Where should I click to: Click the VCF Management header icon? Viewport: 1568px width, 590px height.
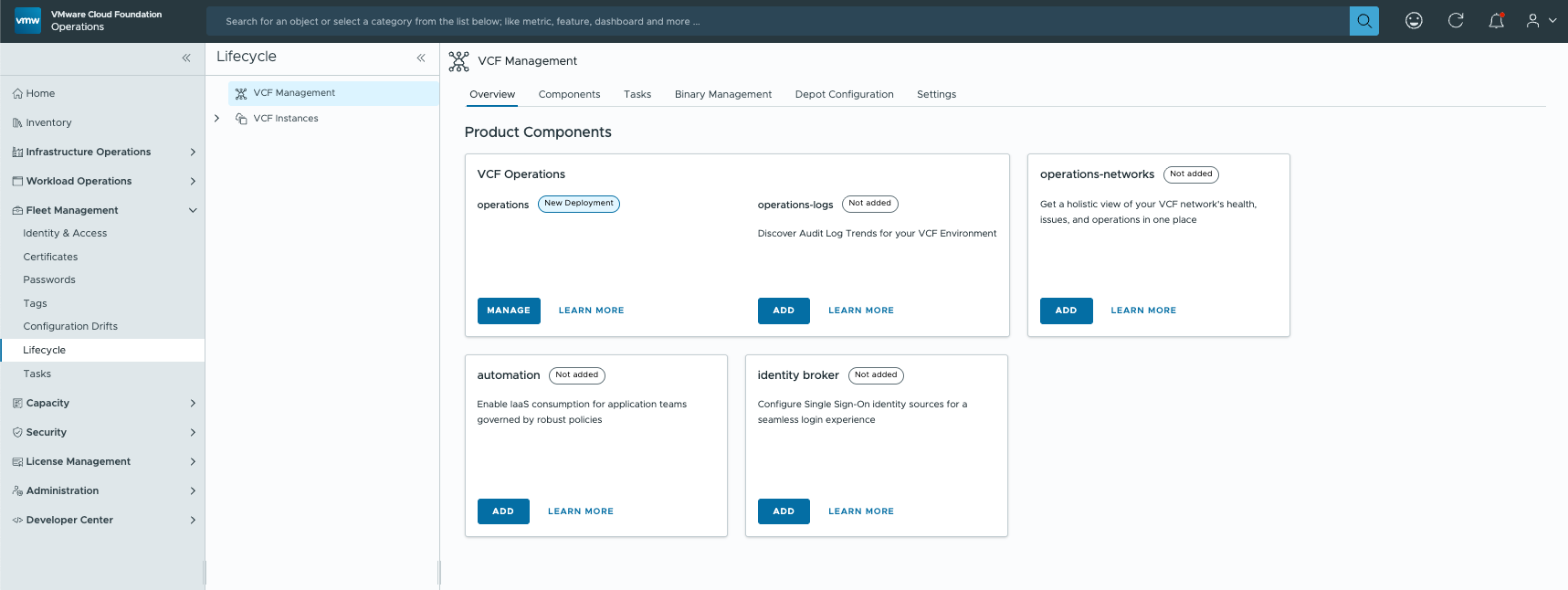pos(458,61)
